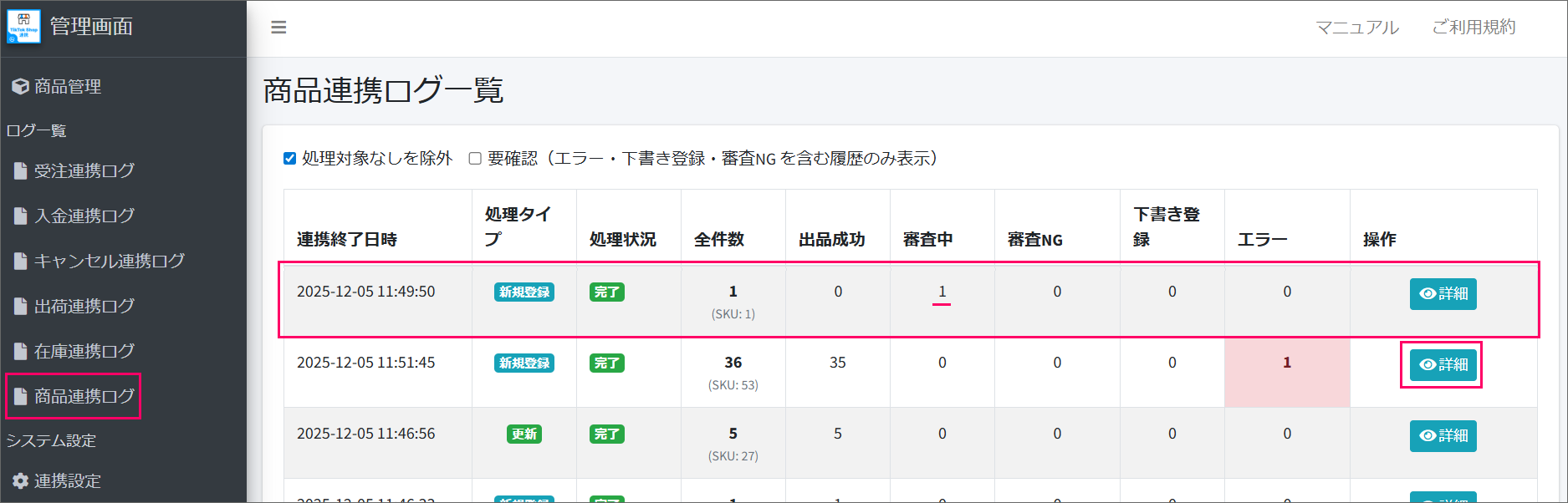Click 詳細 button for the 11:51:45 log
The image size is (1568, 503).
coord(1443,365)
